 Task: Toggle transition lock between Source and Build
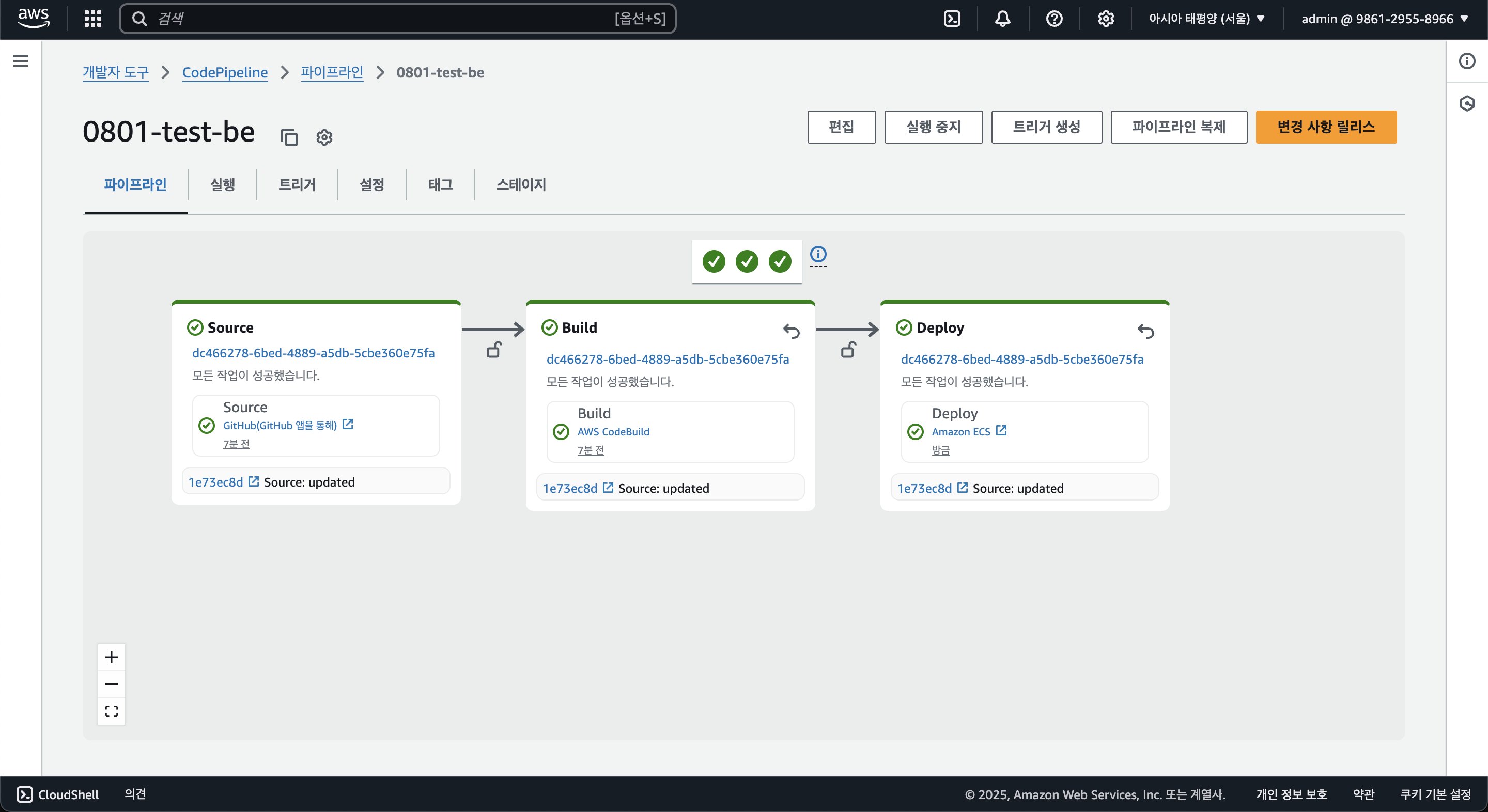tap(494, 350)
